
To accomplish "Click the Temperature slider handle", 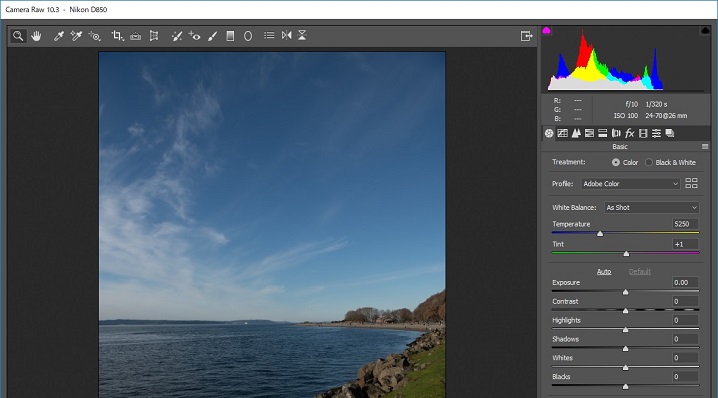I will point(600,234).
